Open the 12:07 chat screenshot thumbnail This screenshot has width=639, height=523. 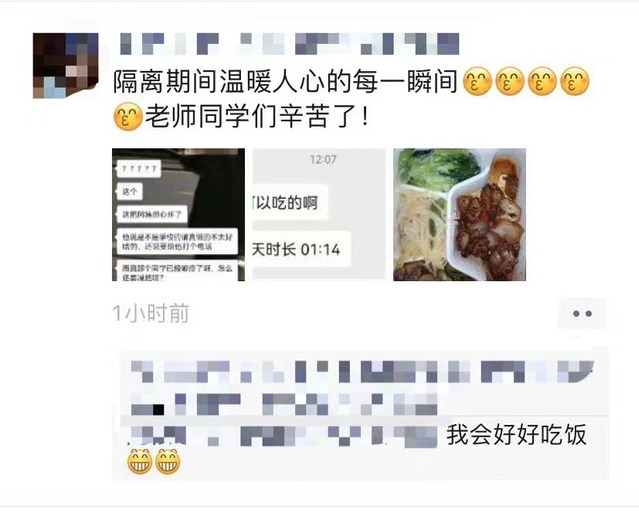[319, 214]
